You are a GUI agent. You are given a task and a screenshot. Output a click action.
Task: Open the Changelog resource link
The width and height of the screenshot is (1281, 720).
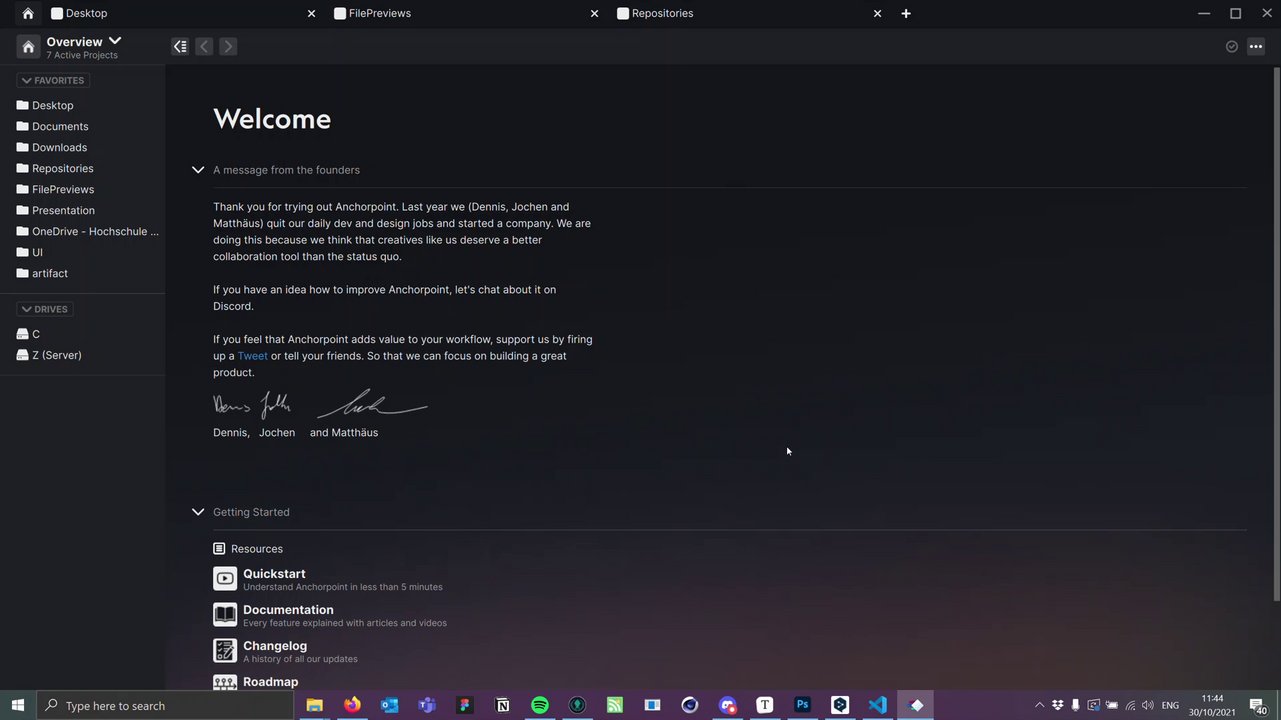tap(275, 646)
